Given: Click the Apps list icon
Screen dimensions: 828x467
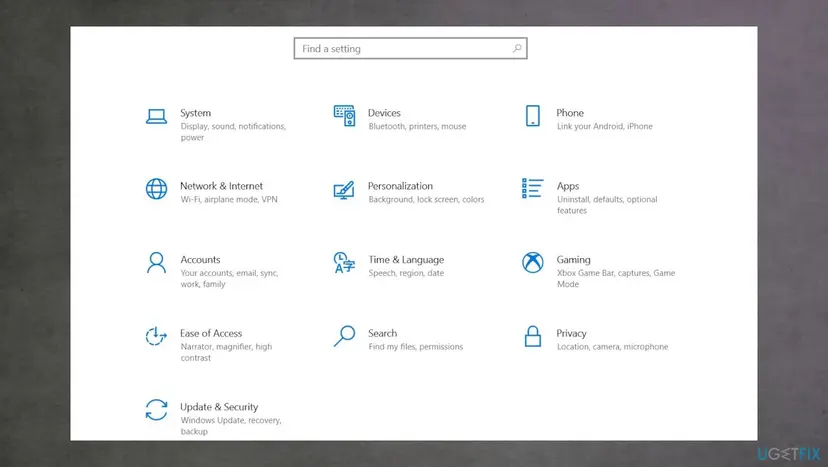Looking at the screenshot, I should pos(532,189).
